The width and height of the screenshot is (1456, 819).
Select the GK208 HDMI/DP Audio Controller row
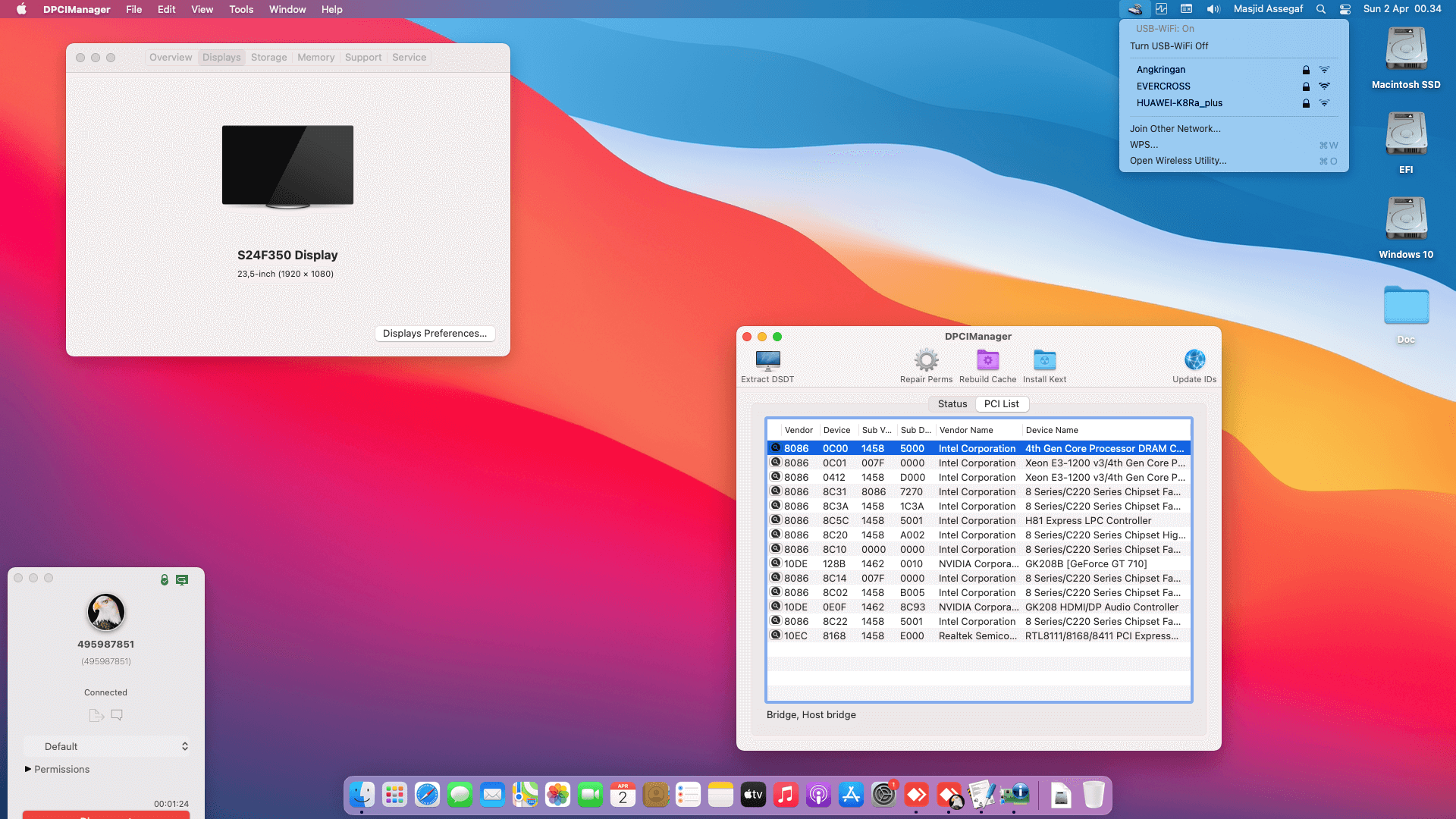(x=979, y=607)
